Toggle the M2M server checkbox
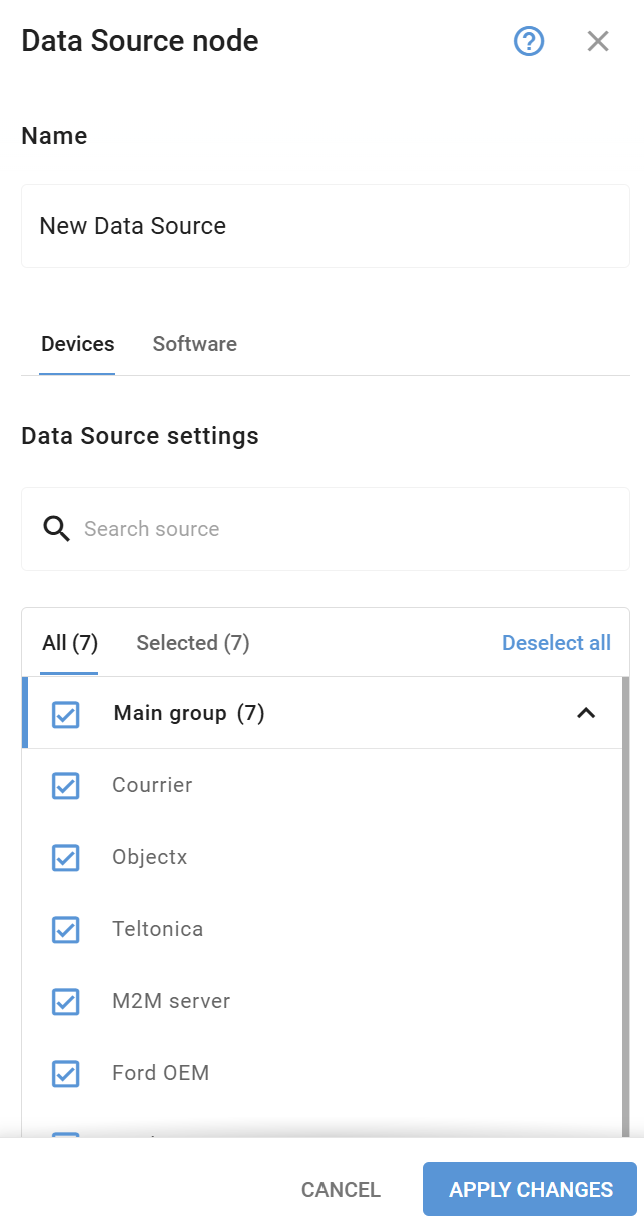Screen dimensions: 644x1224 coord(65,1002)
